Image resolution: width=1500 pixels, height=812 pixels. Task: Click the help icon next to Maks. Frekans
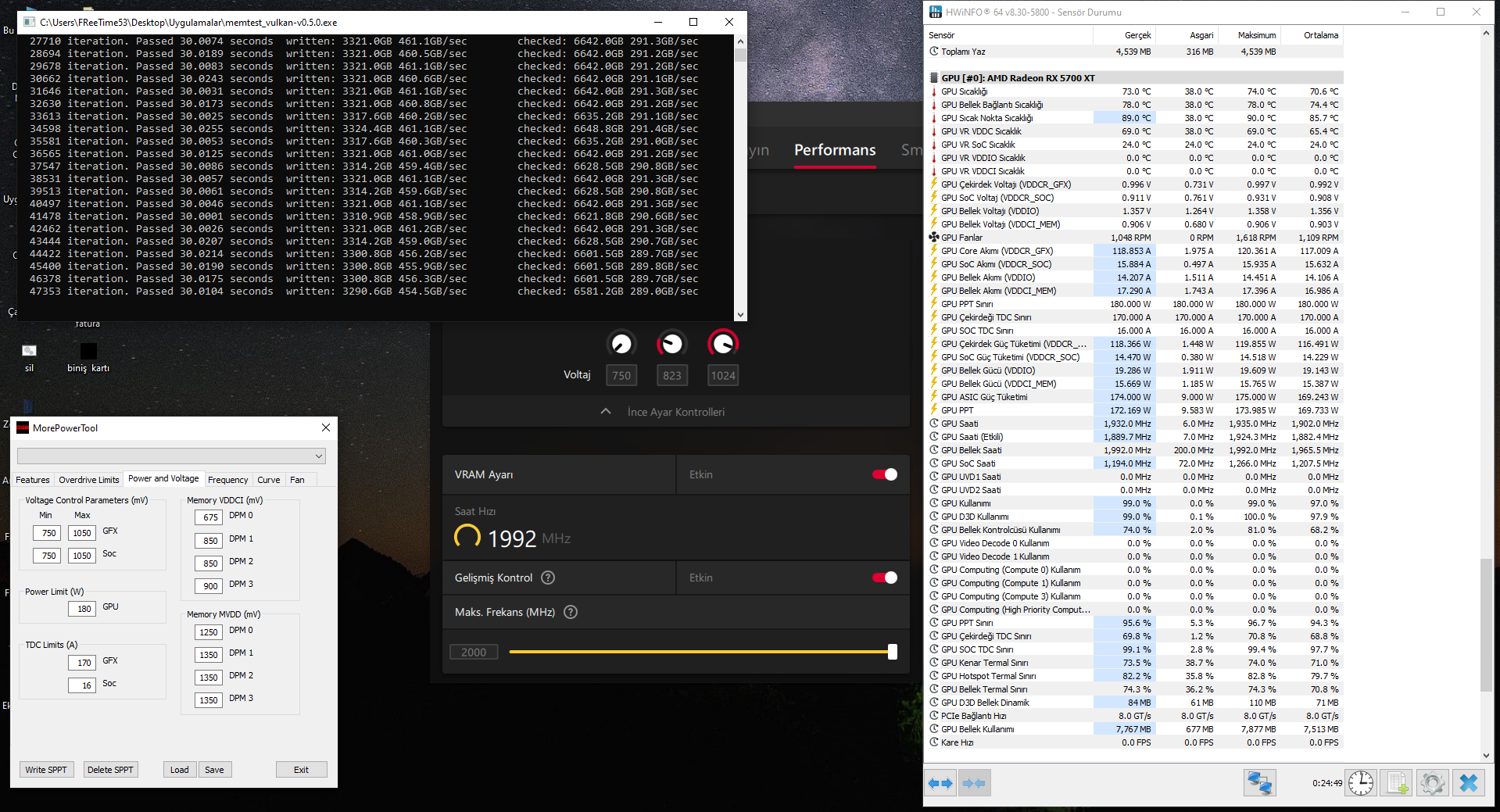[x=571, y=612]
